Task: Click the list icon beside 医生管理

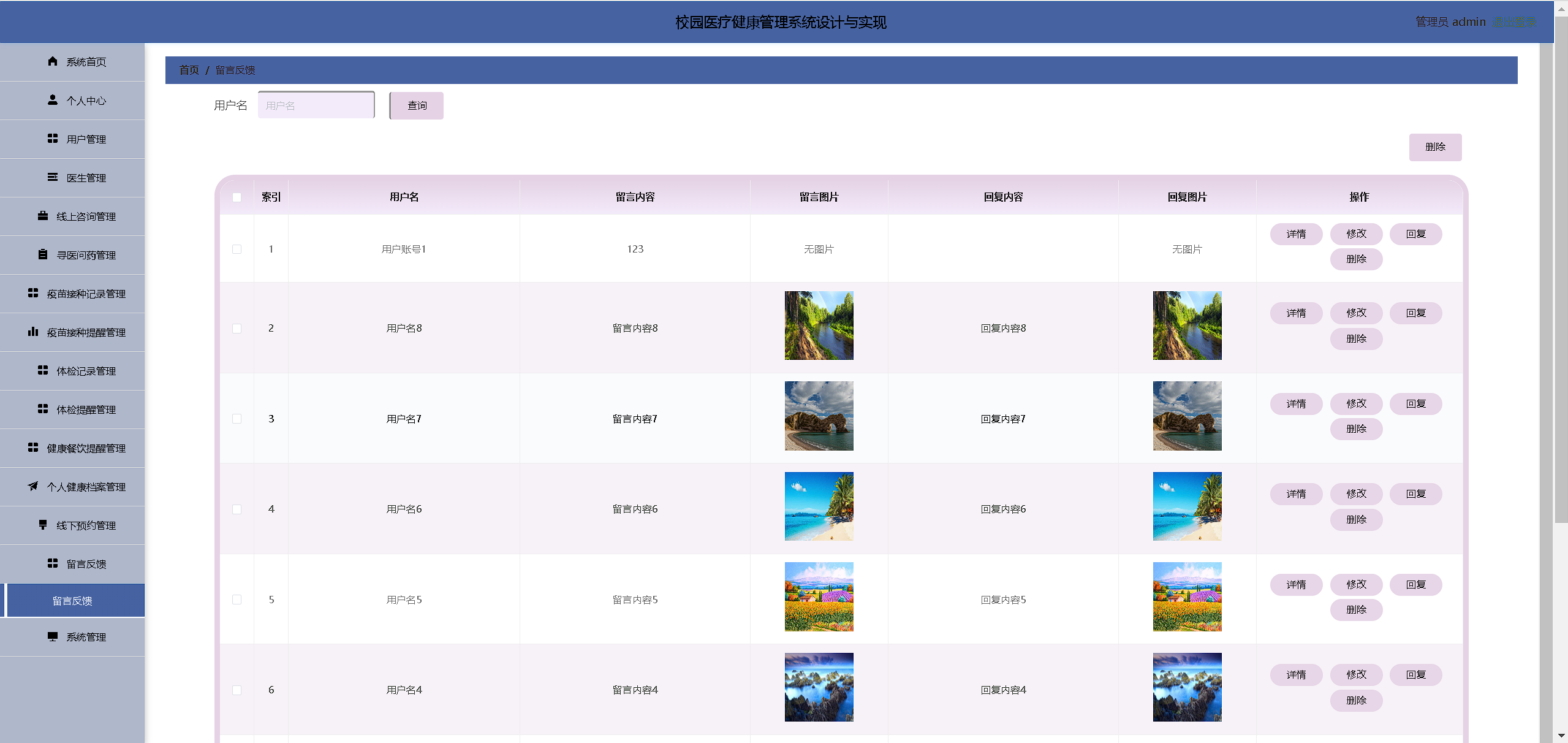Action: [x=53, y=177]
